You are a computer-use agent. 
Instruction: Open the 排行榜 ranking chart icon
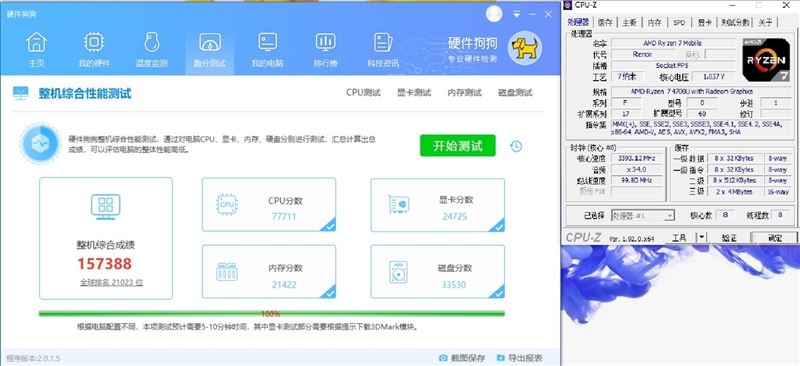tap(326, 42)
